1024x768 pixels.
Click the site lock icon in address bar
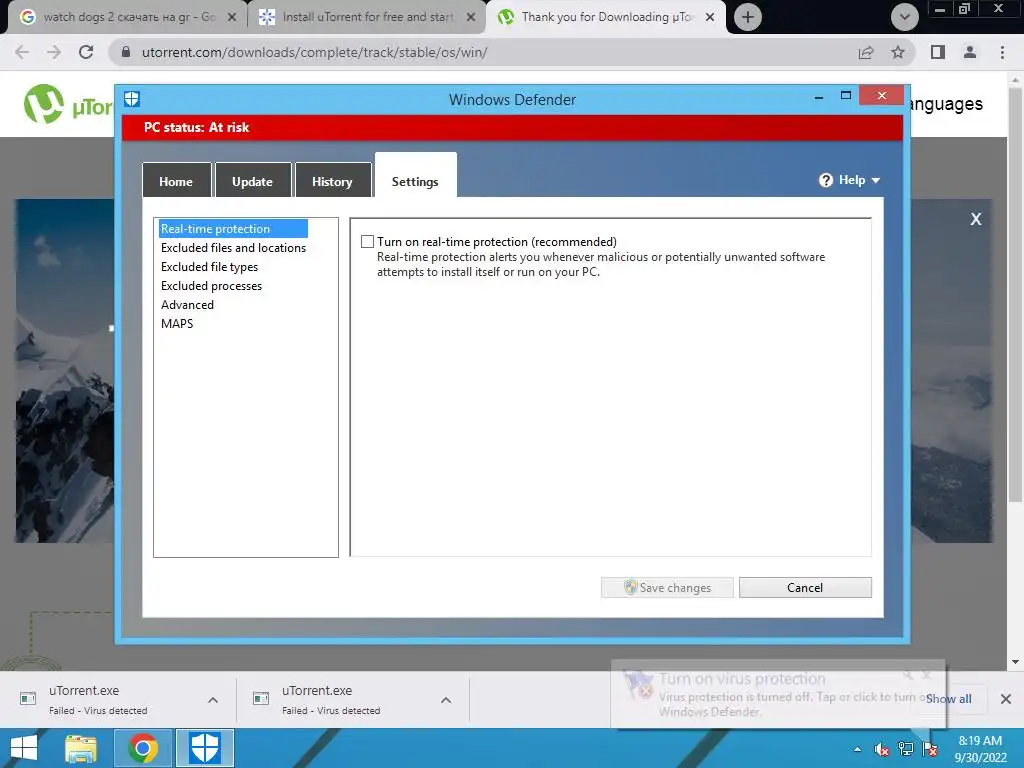coord(126,52)
